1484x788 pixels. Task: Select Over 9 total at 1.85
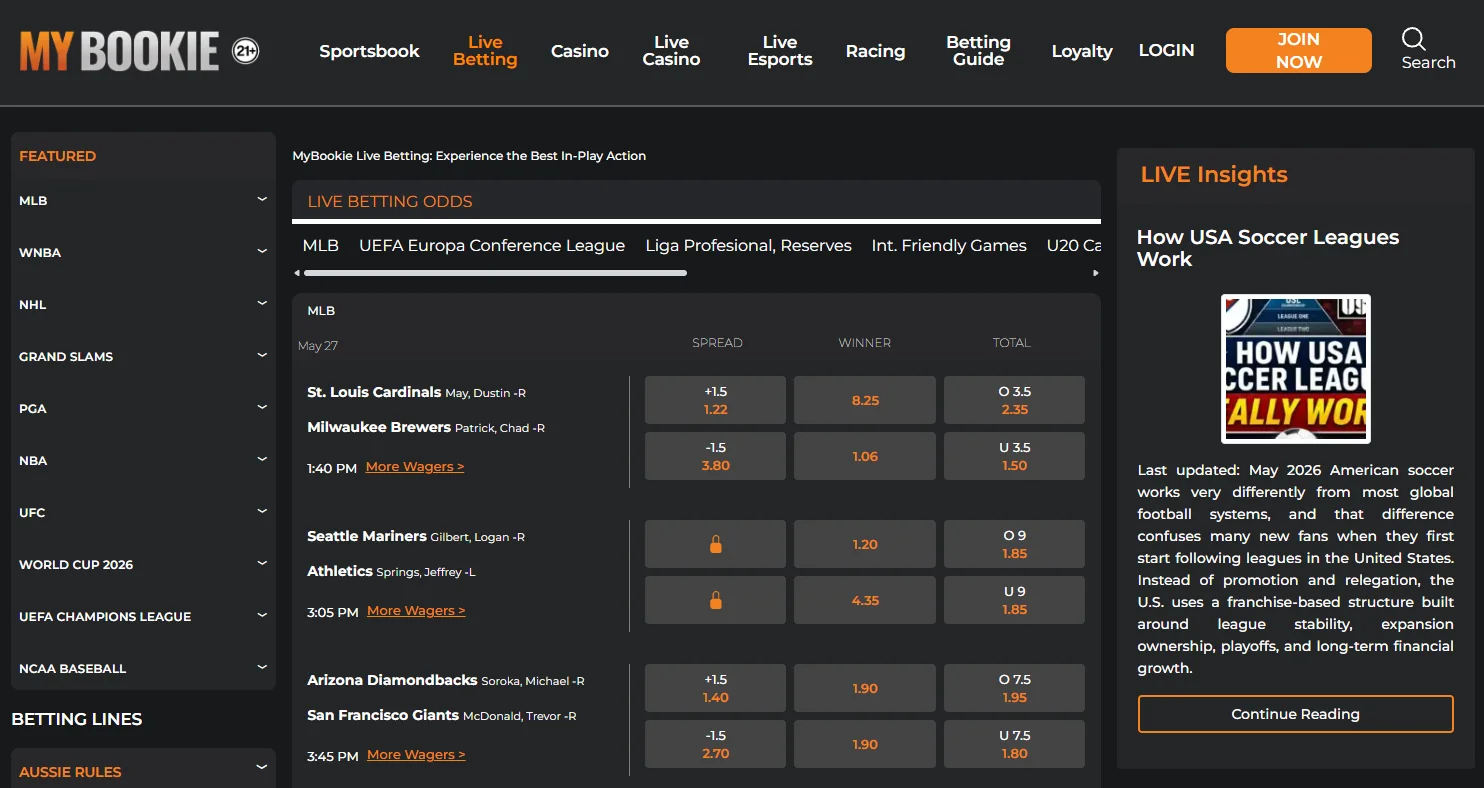[x=1014, y=544]
